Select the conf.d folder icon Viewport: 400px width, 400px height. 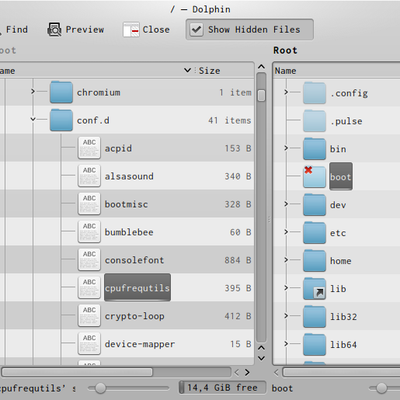(61, 120)
